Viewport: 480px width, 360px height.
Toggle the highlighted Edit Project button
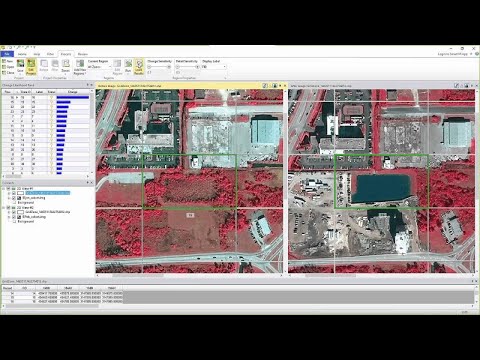pos(31,67)
